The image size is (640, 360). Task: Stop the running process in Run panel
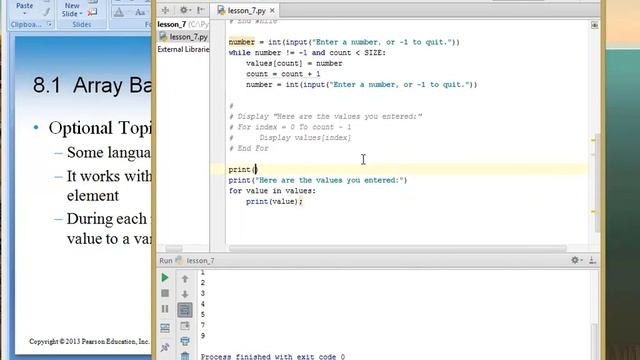click(165, 293)
